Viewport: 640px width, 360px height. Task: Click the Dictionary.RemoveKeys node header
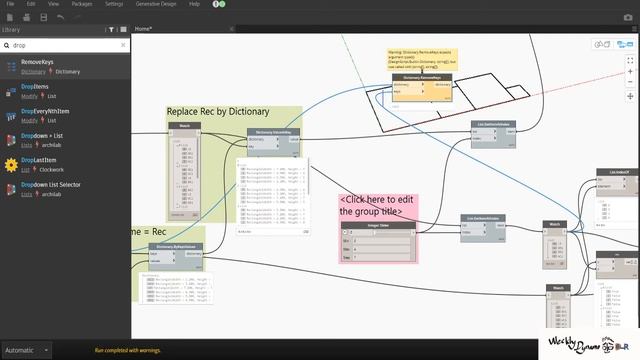coord(422,77)
